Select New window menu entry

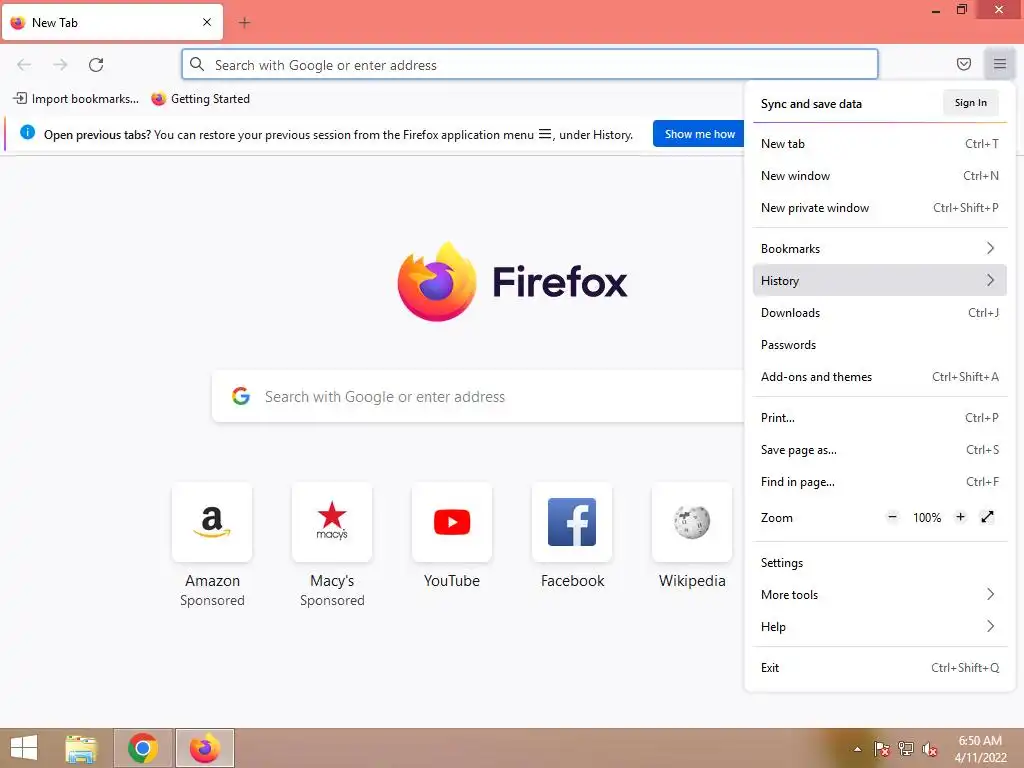pos(880,176)
